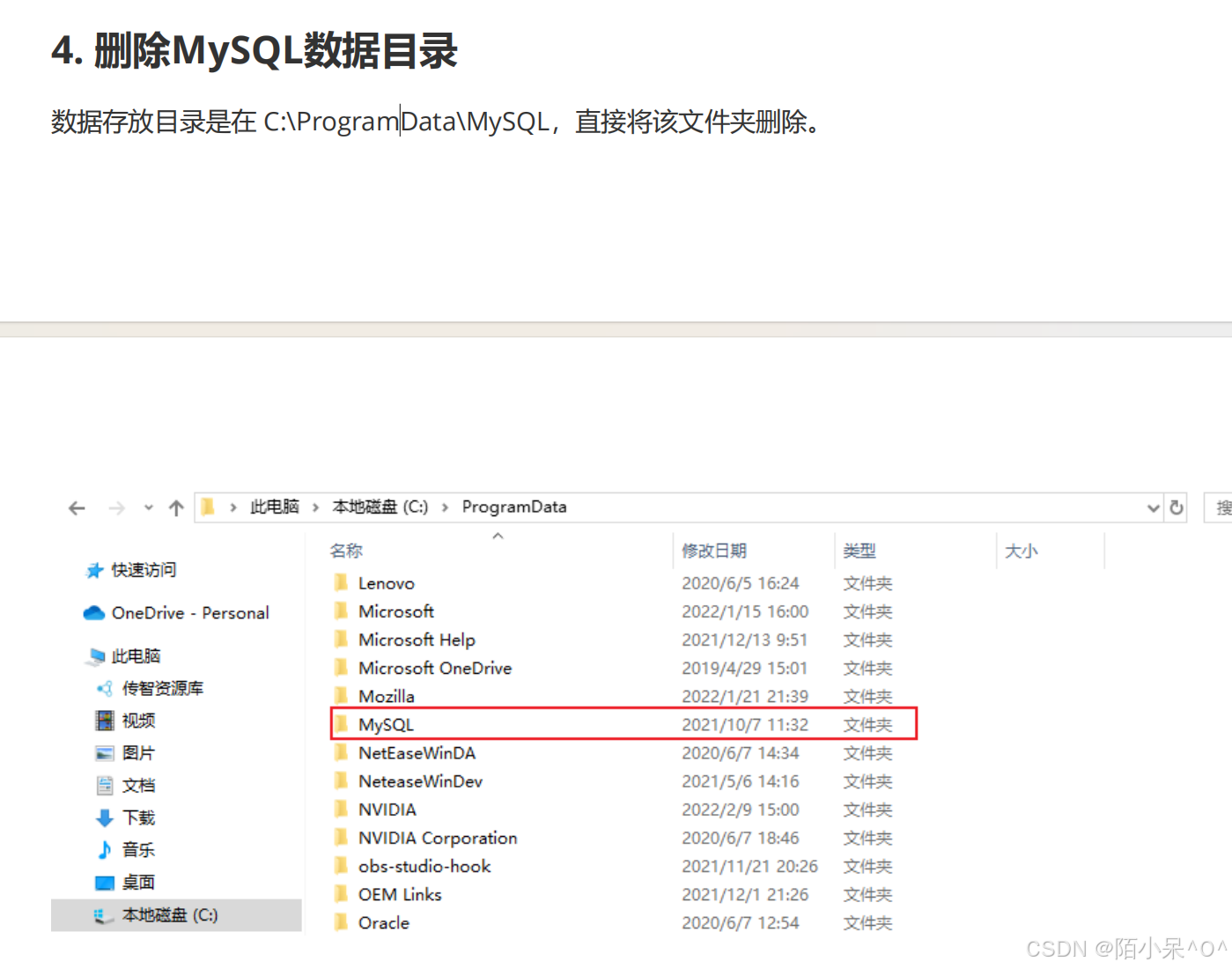Select the Microsoft folder icon
Viewport: 1232px width, 969px height.
point(341,611)
